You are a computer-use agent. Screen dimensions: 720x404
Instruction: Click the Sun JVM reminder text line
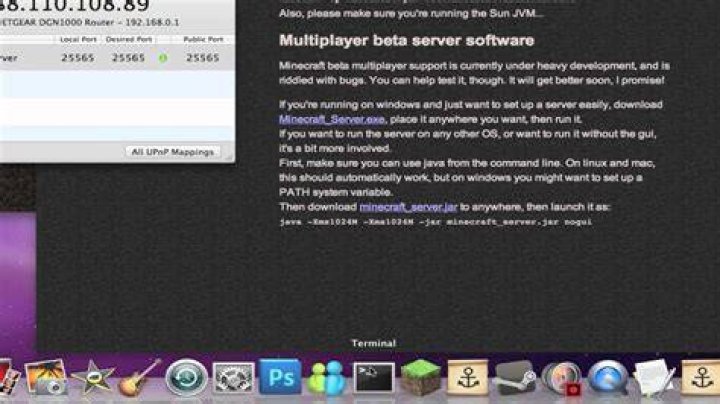click(411, 13)
